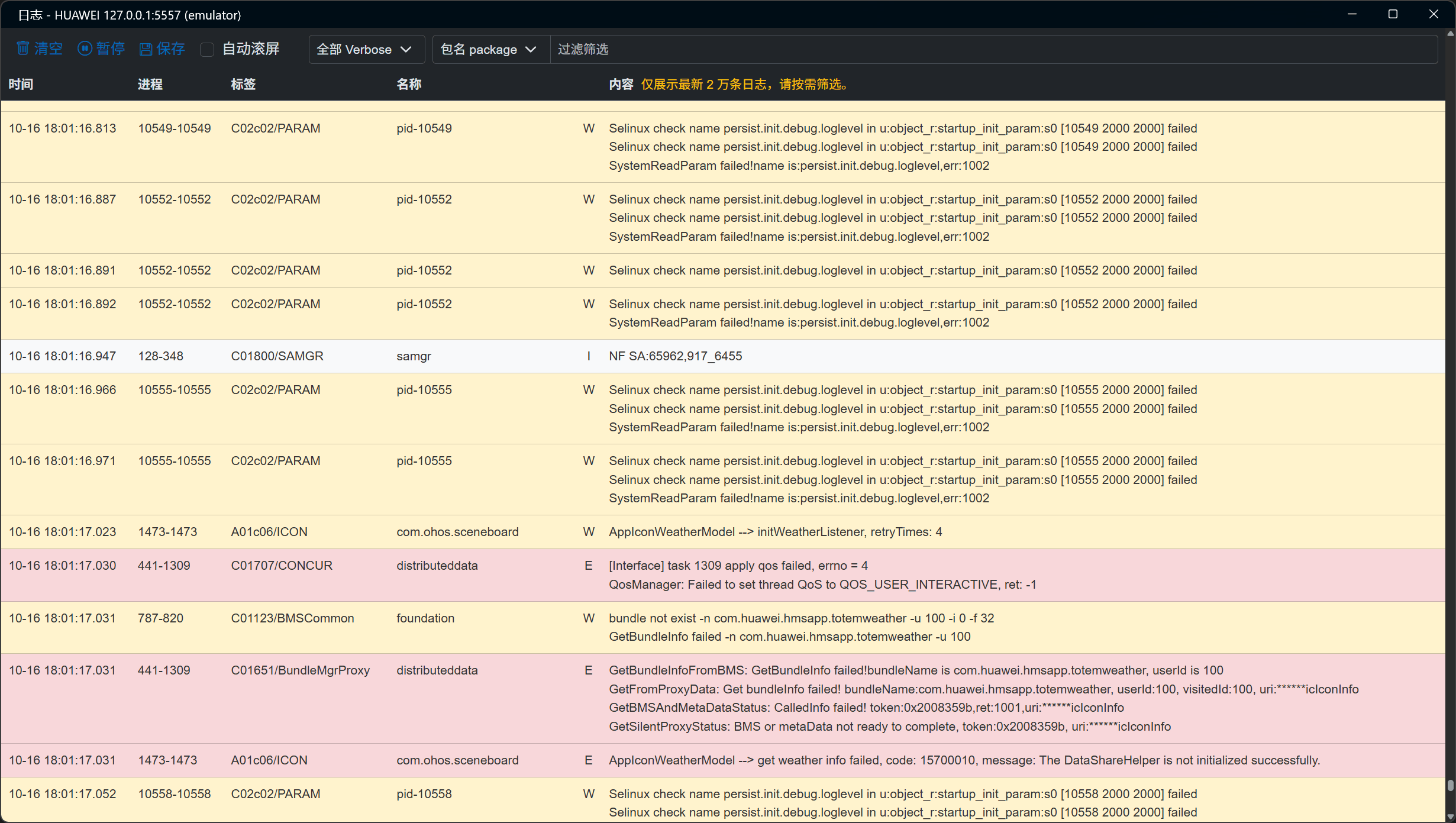
Task: Select the samgr NF SA:65962,917_6455 log row
Action: click(723, 356)
